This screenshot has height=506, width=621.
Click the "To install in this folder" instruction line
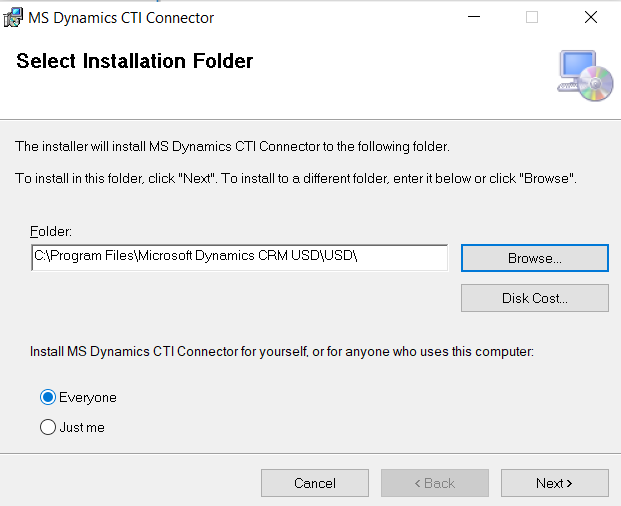pos(296,178)
